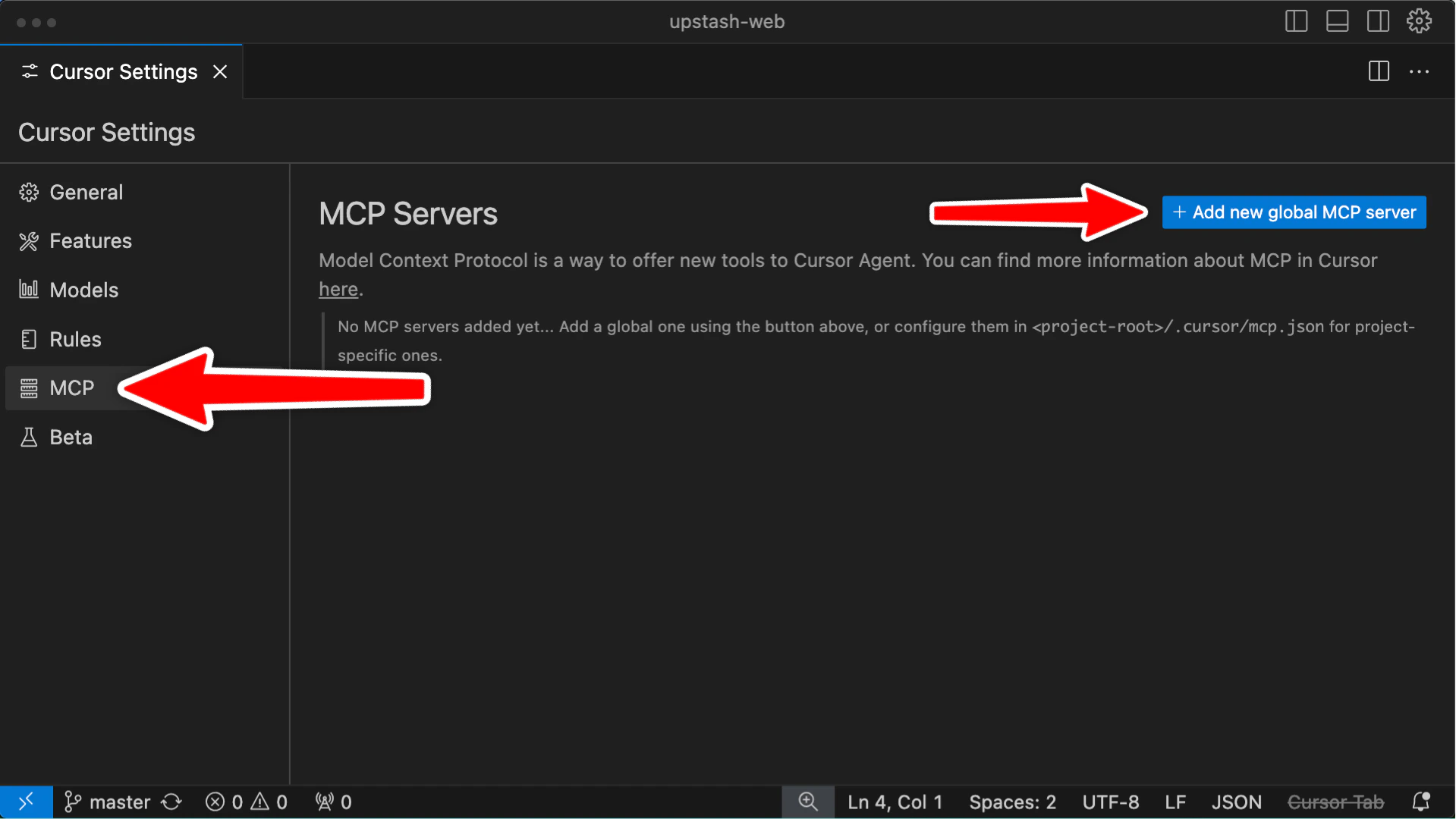Click the Cursor Settings page heading
The height and width of the screenshot is (819, 1456).
(x=107, y=132)
